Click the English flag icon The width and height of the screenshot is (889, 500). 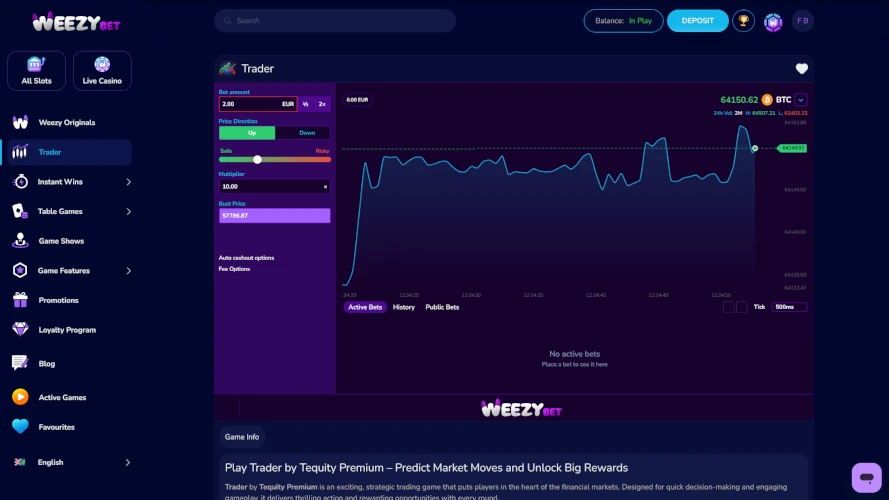click(20, 462)
